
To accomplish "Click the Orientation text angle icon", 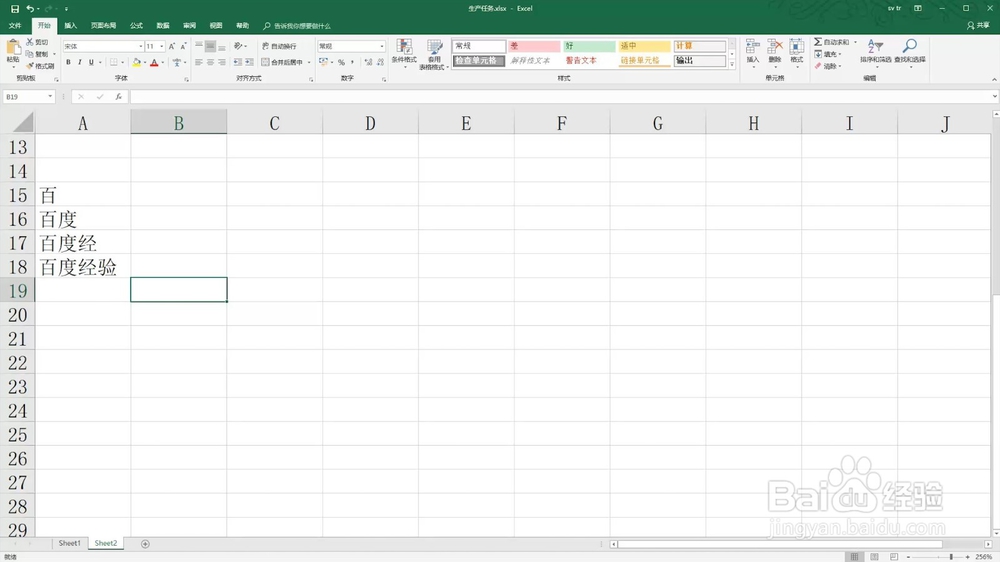I will (238, 46).
